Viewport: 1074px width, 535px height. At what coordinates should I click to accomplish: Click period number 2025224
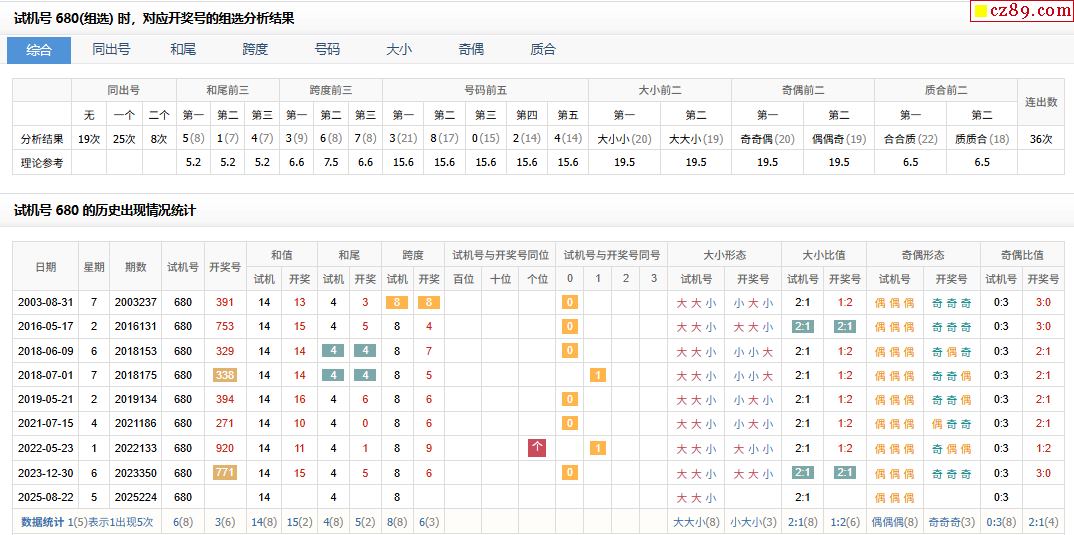click(x=136, y=497)
